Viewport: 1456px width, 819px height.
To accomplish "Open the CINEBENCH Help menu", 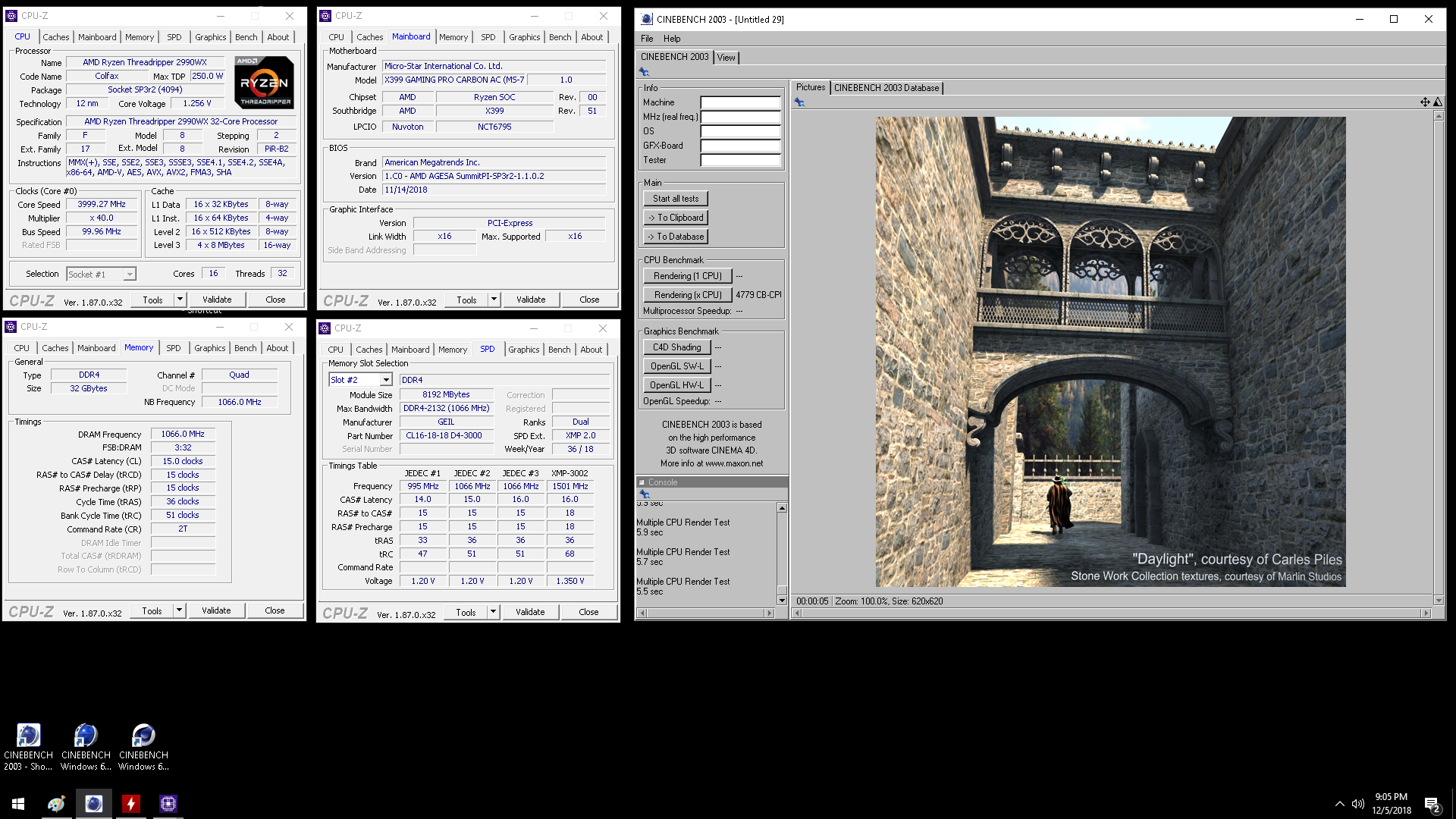I will pyautogui.click(x=672, y=39).
